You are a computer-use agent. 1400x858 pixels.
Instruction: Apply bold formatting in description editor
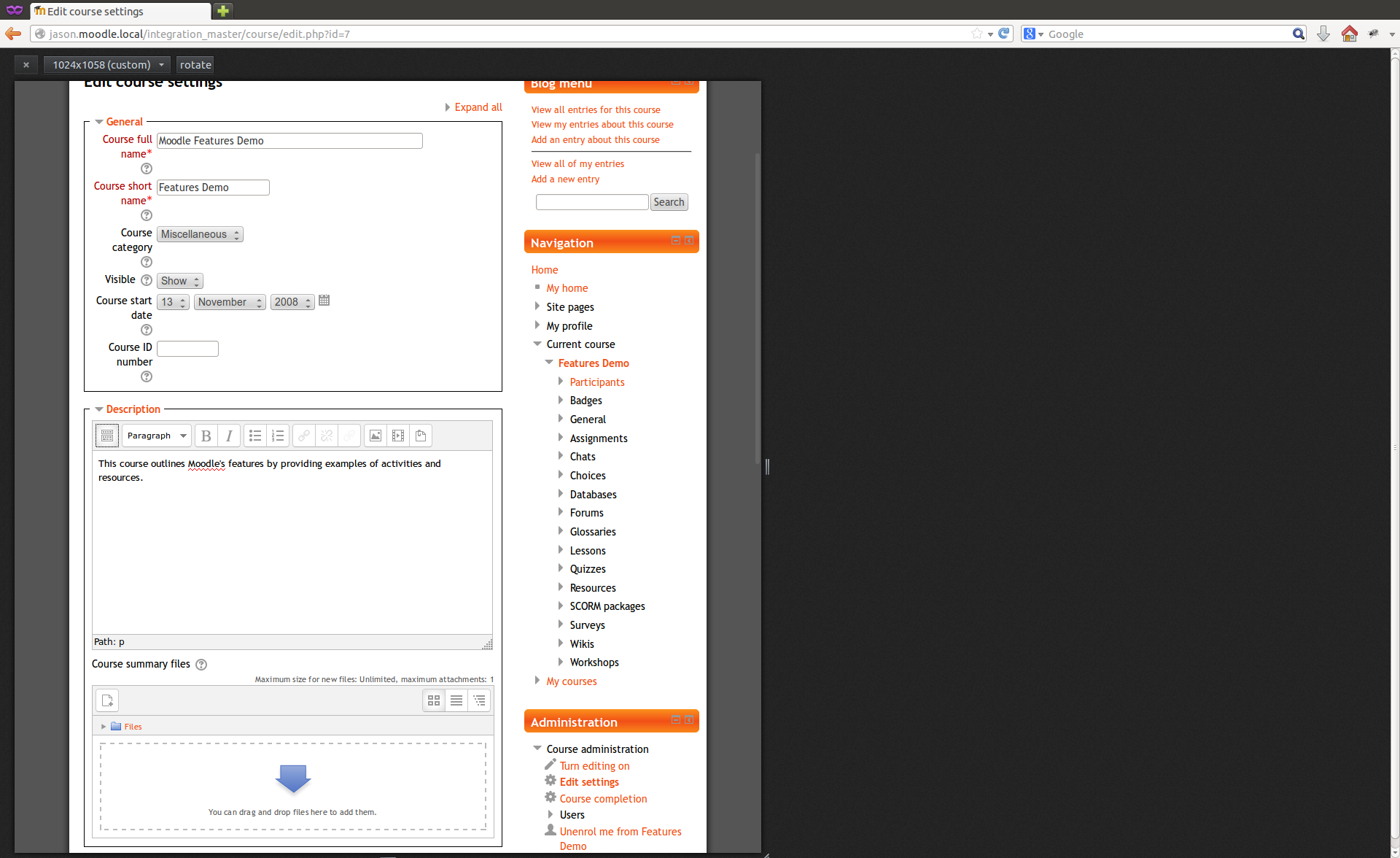click(206, 436)
